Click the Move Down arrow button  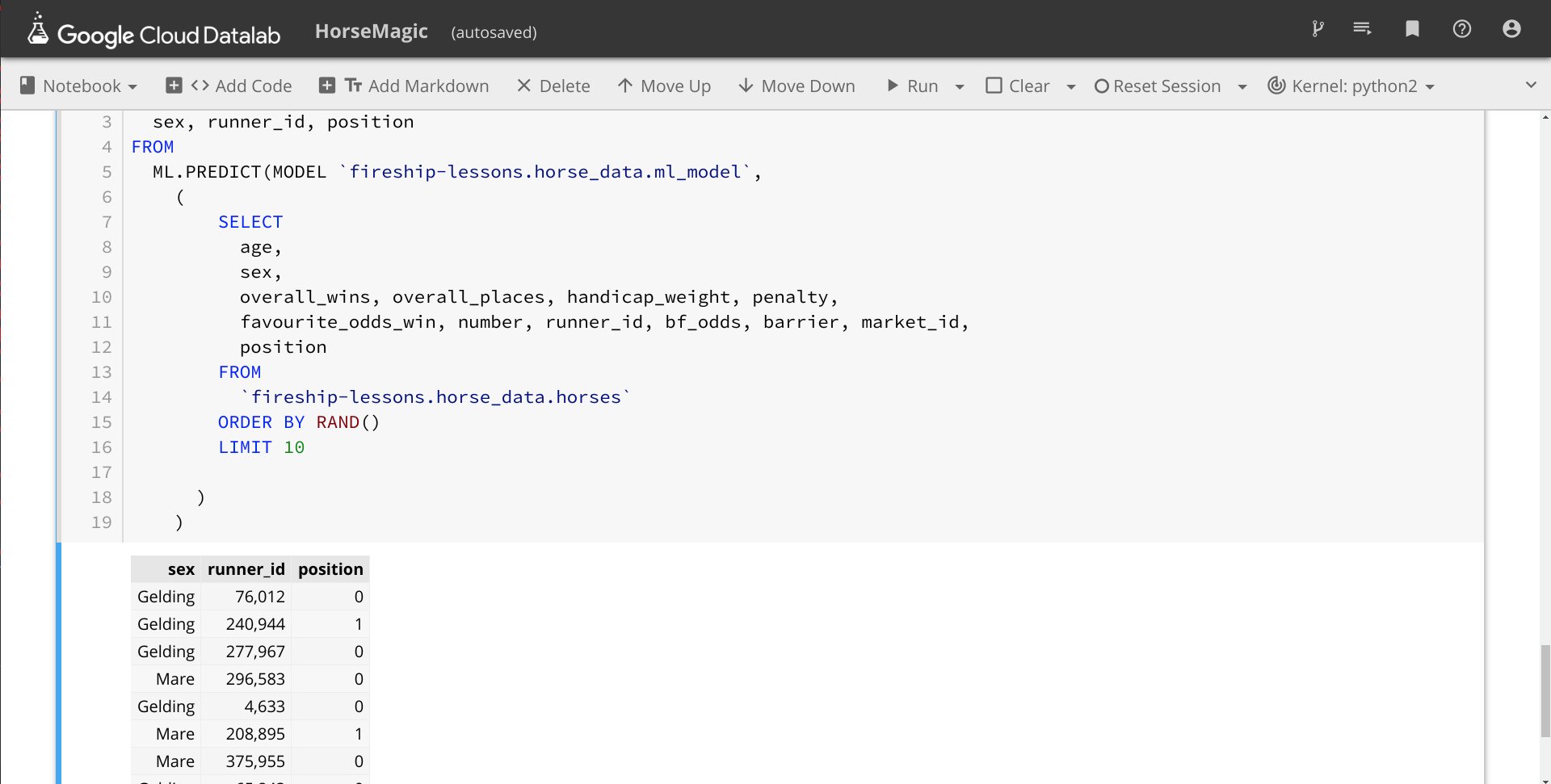pyautogui.click(x=797, y=86)
